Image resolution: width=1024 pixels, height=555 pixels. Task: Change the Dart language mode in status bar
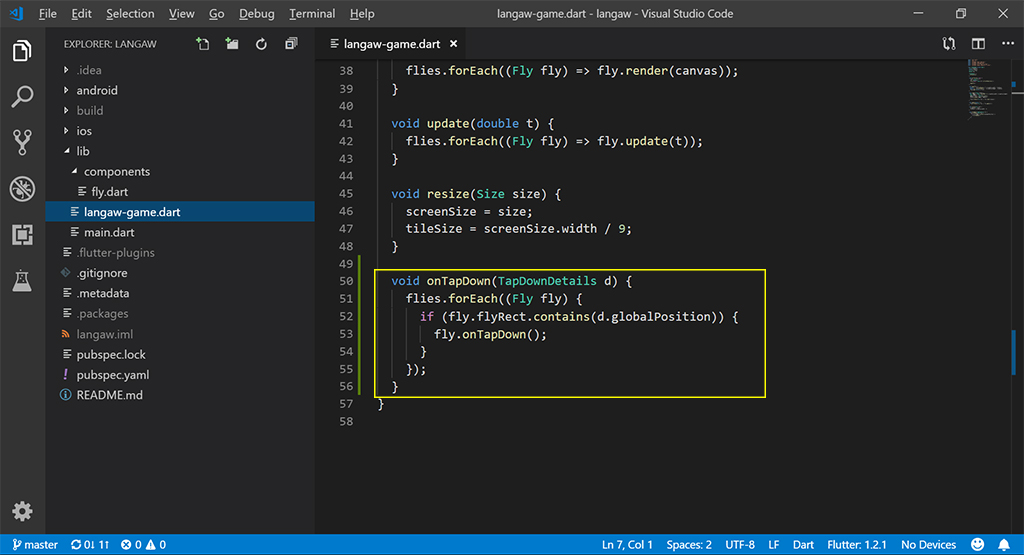[x=803, y=545]
